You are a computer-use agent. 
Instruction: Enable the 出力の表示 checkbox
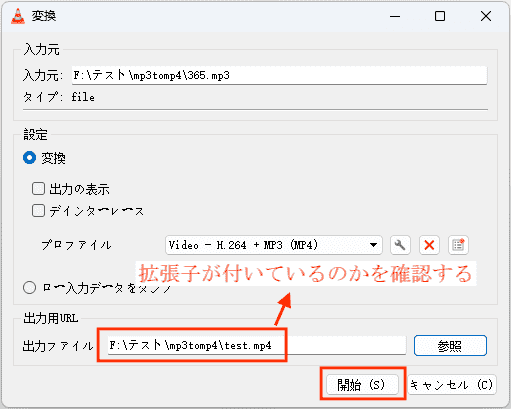click(x=38, y=188)
